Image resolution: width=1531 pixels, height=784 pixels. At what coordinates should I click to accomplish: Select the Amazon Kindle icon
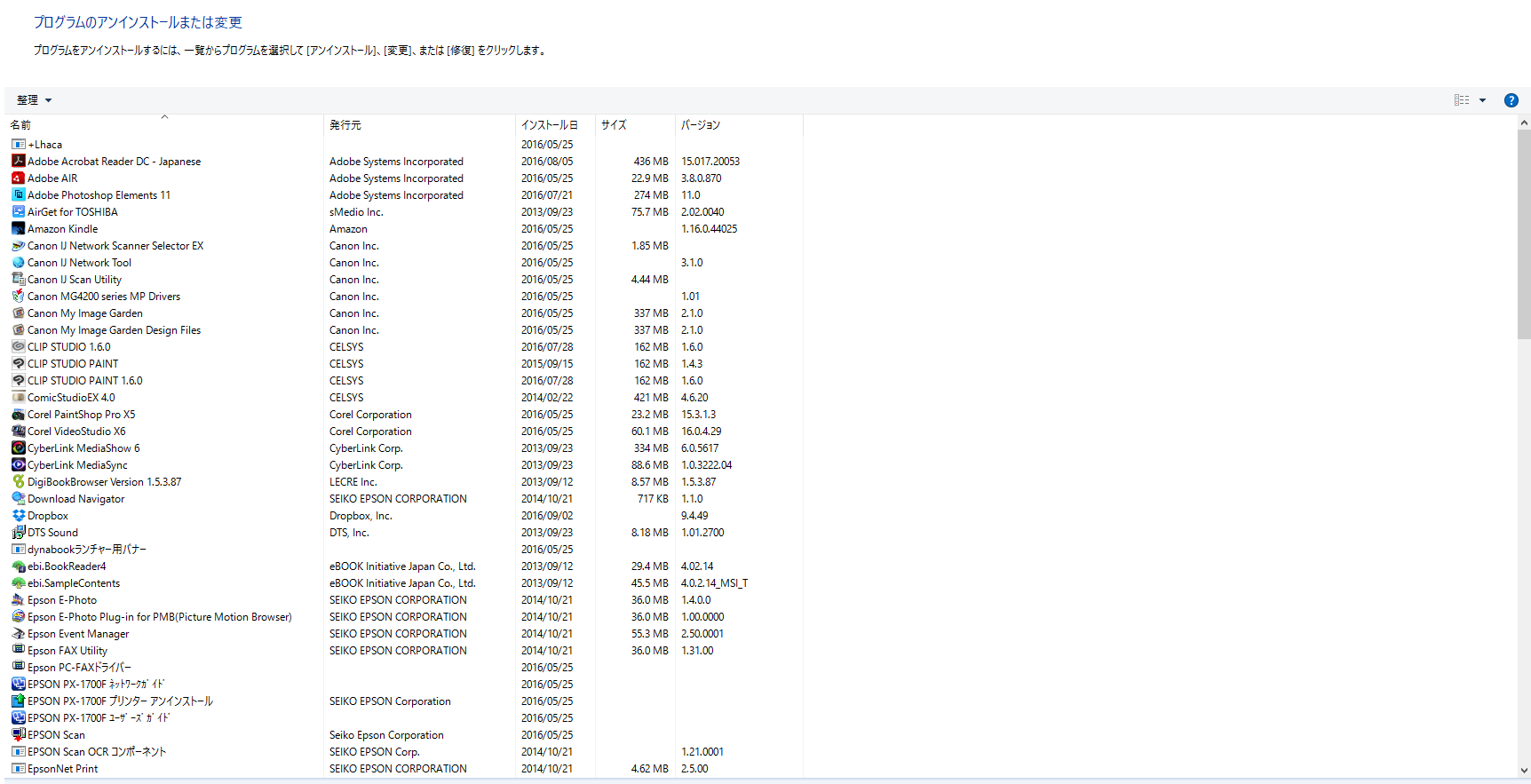tap(18, 228)
